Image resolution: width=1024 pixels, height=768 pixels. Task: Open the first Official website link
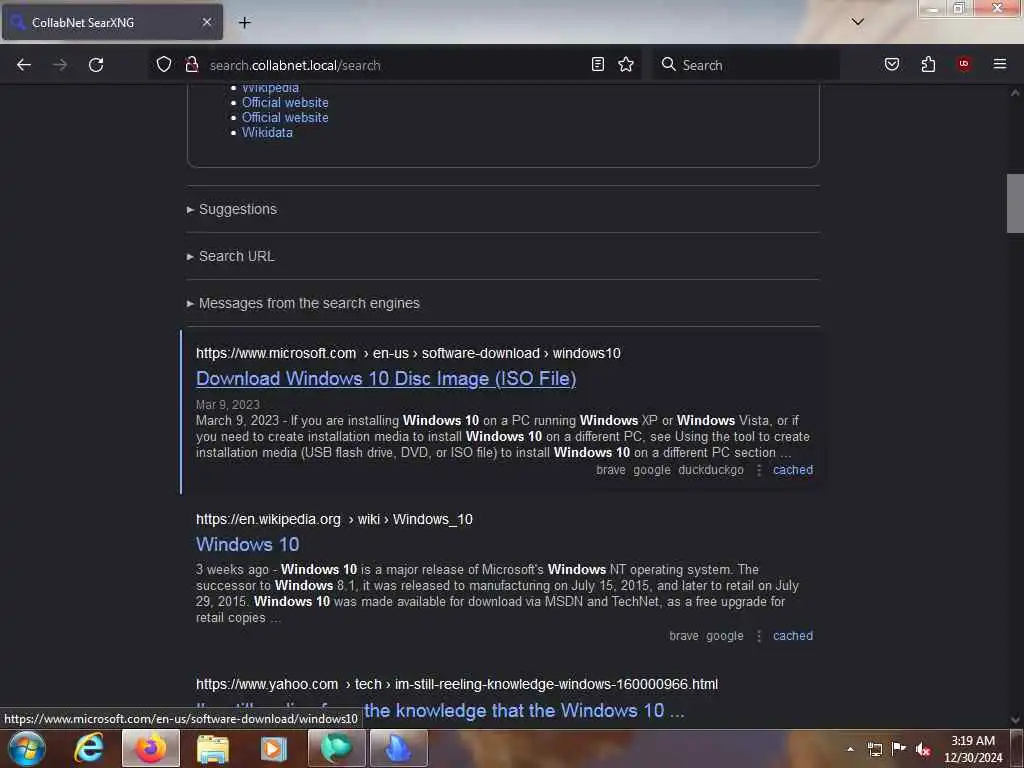[x=285, y=103]
